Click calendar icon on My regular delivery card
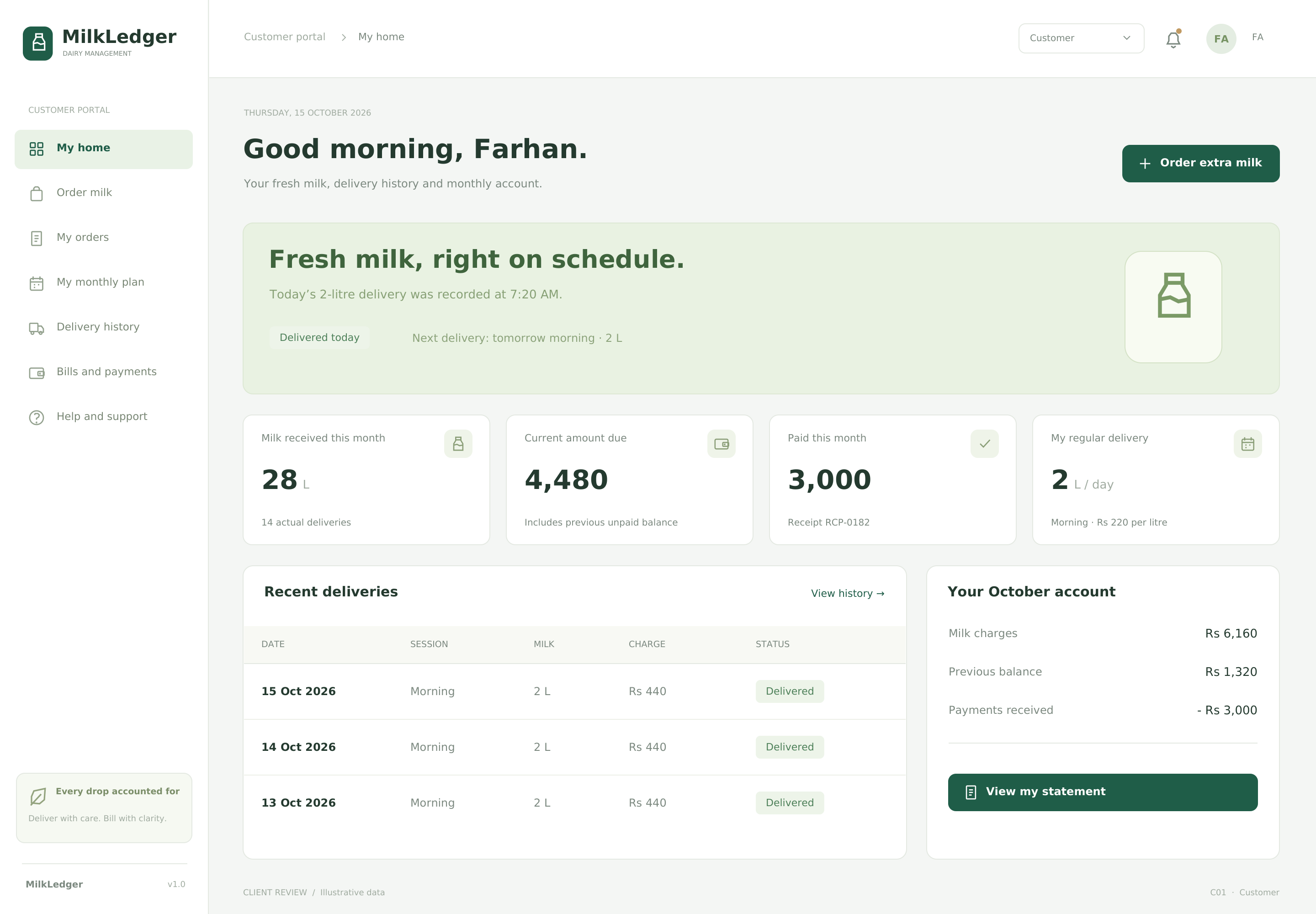This screenshot has height=914, width=1316. click(x=1247, y=444)
